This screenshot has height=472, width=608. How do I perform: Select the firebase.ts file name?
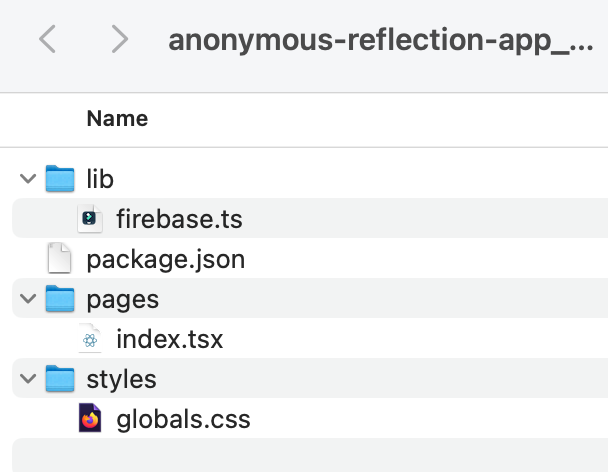(179, 219)
